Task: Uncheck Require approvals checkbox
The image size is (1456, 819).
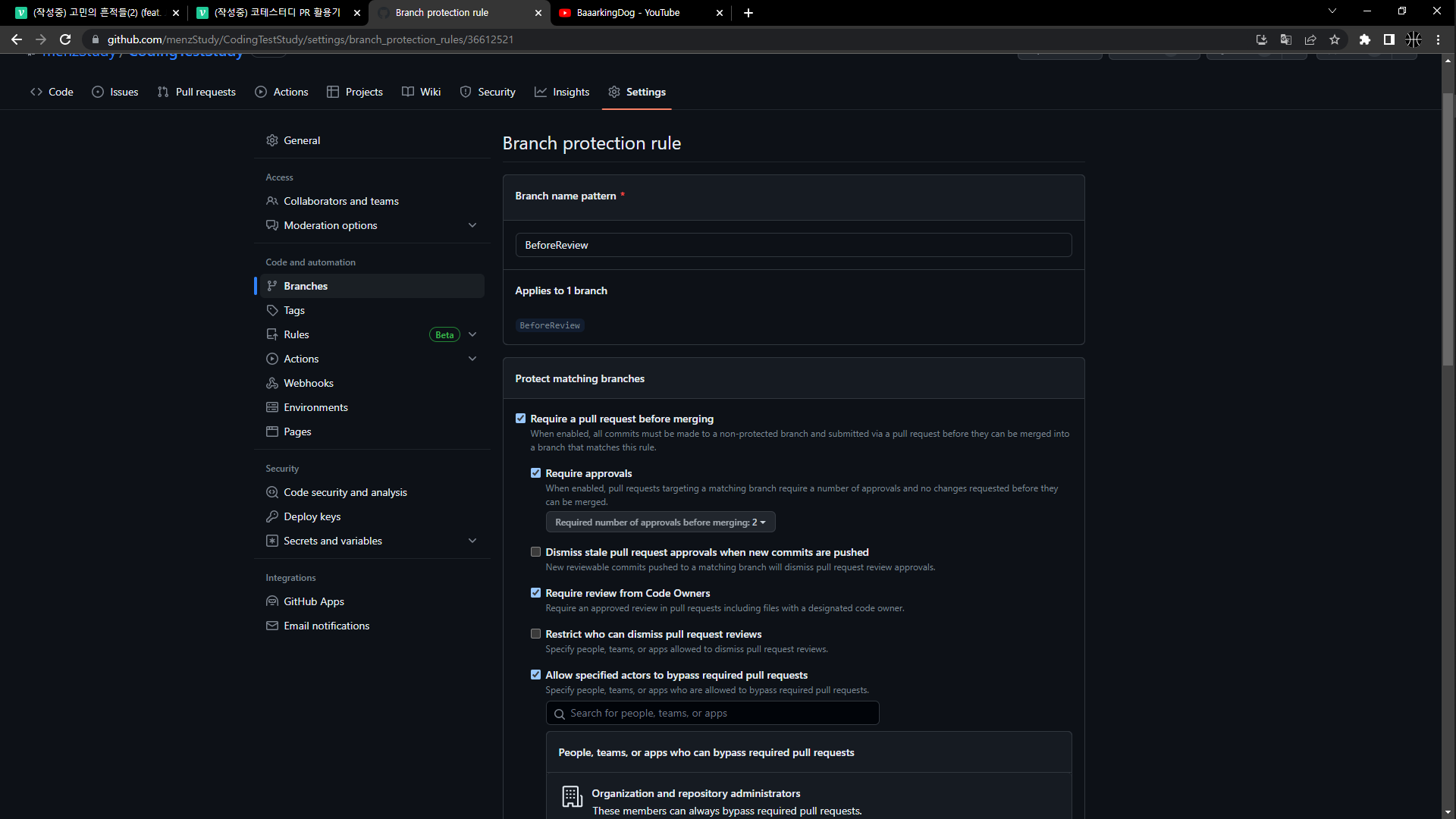Action: (x=536, y=473)
